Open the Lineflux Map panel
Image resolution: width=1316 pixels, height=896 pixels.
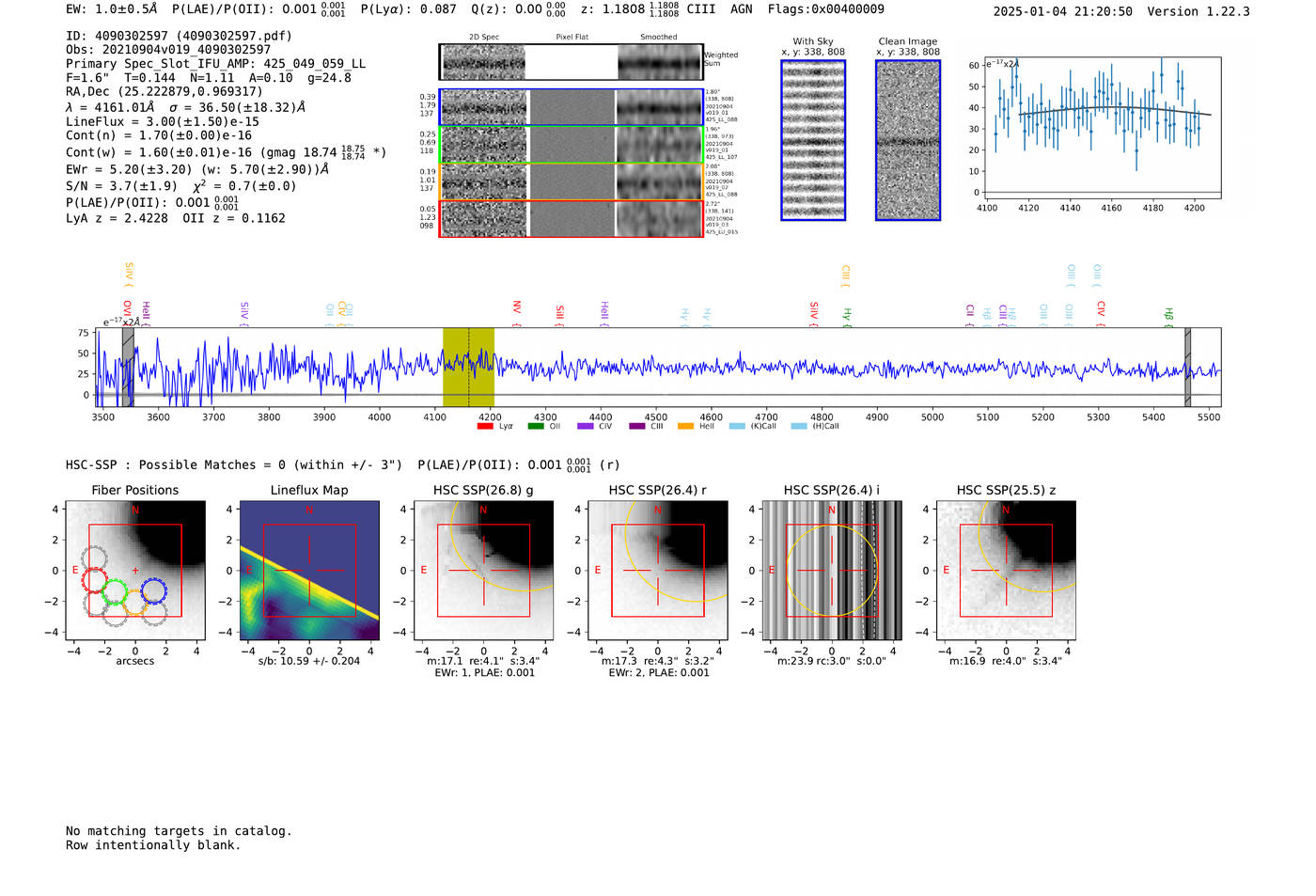pos(309,571)
